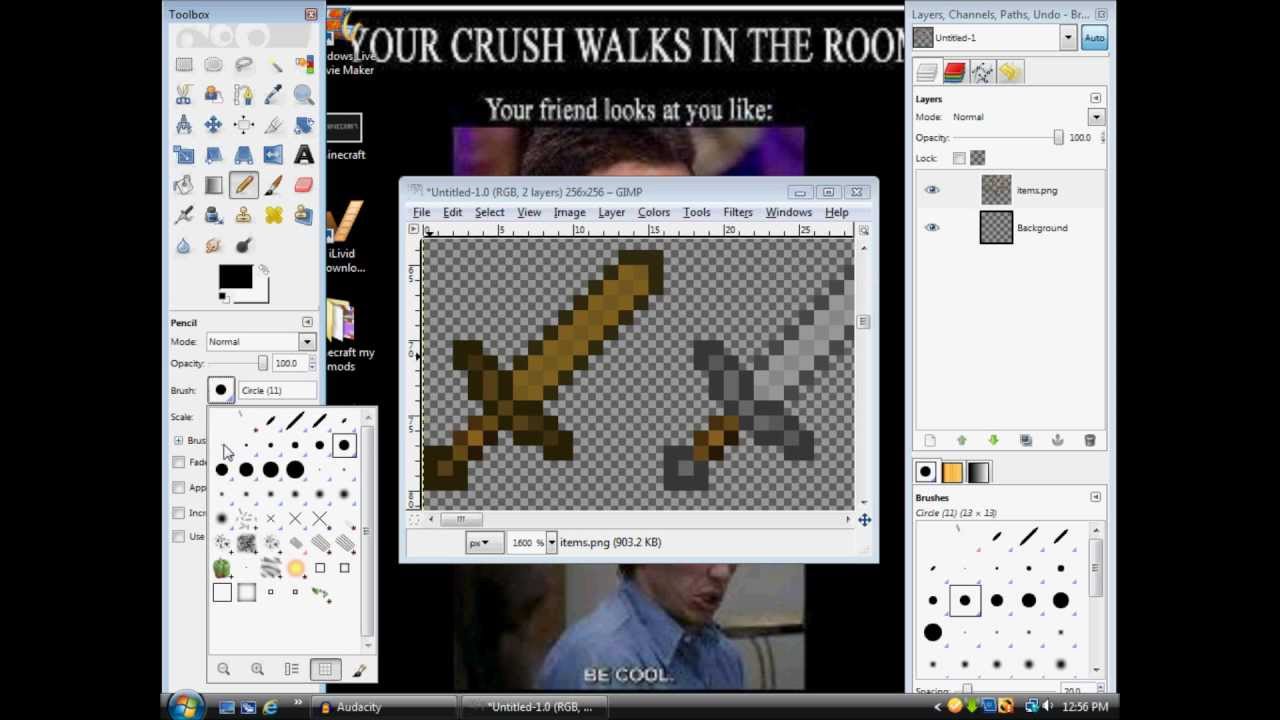Select the Paths tool

pos(244,95)
